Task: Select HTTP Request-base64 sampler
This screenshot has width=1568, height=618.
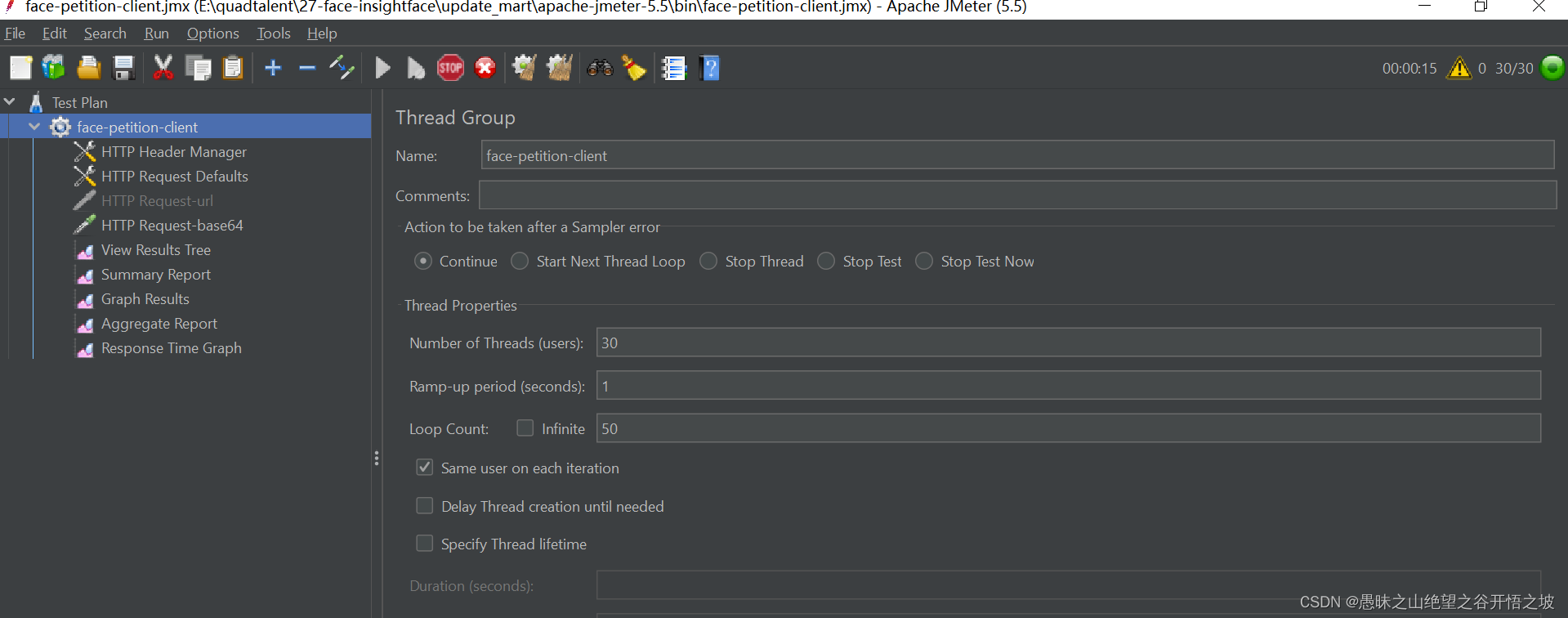Action: pyautogui.click(x=172, y=226)
